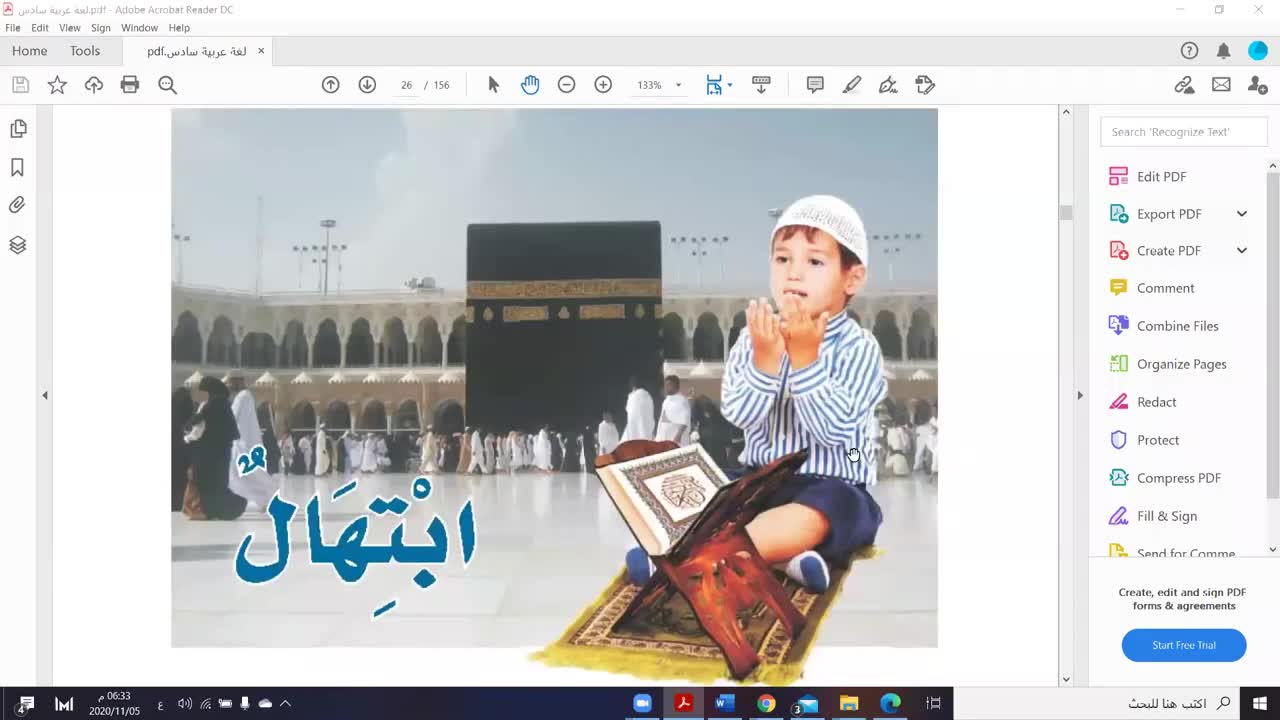
Task: Add a sticky note comment
Action: click(x=815, y=85)
